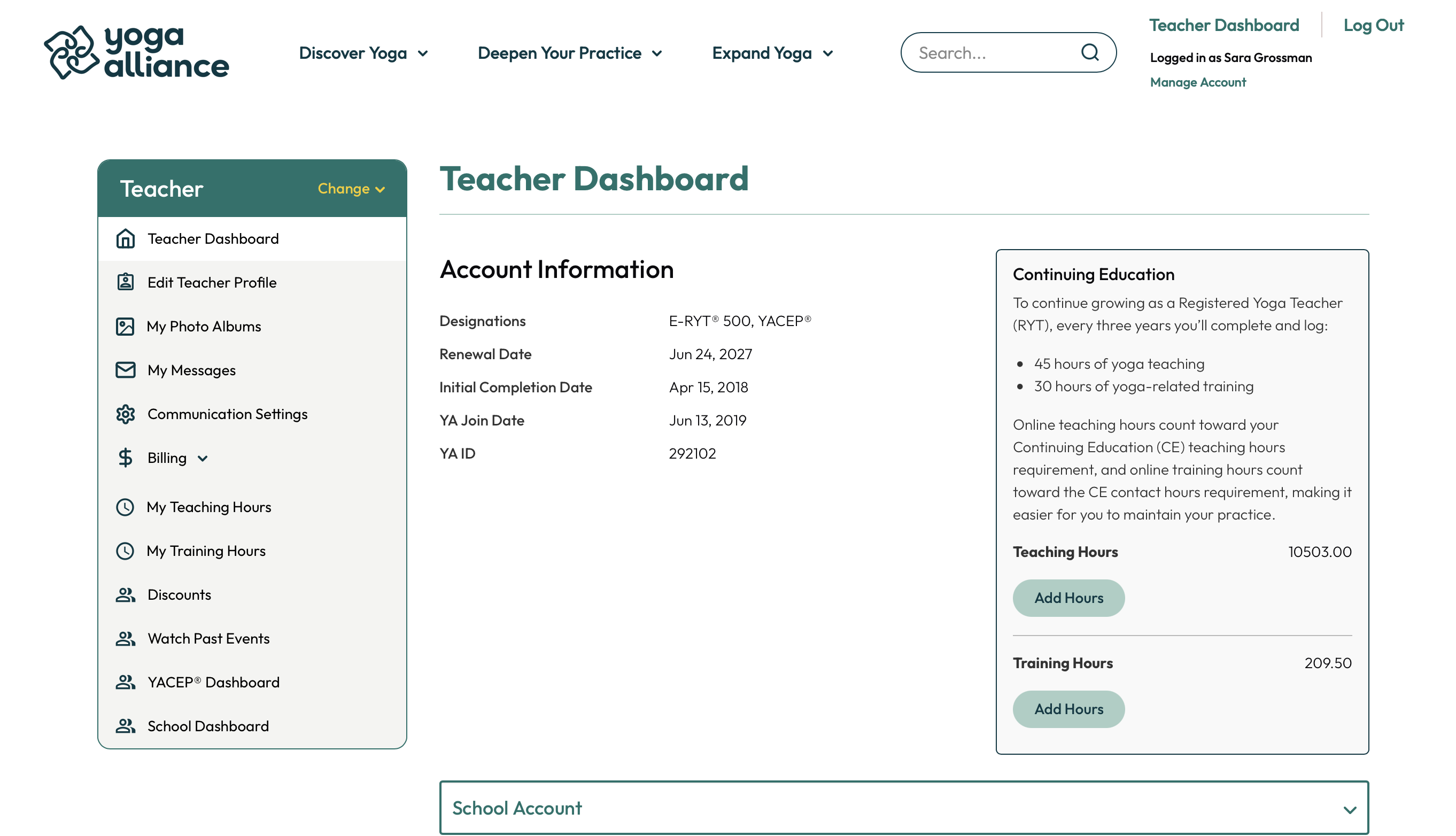1456x836 pixels.
Task: Click the Training Hours value 209.50
Action: click(1327, 663)
